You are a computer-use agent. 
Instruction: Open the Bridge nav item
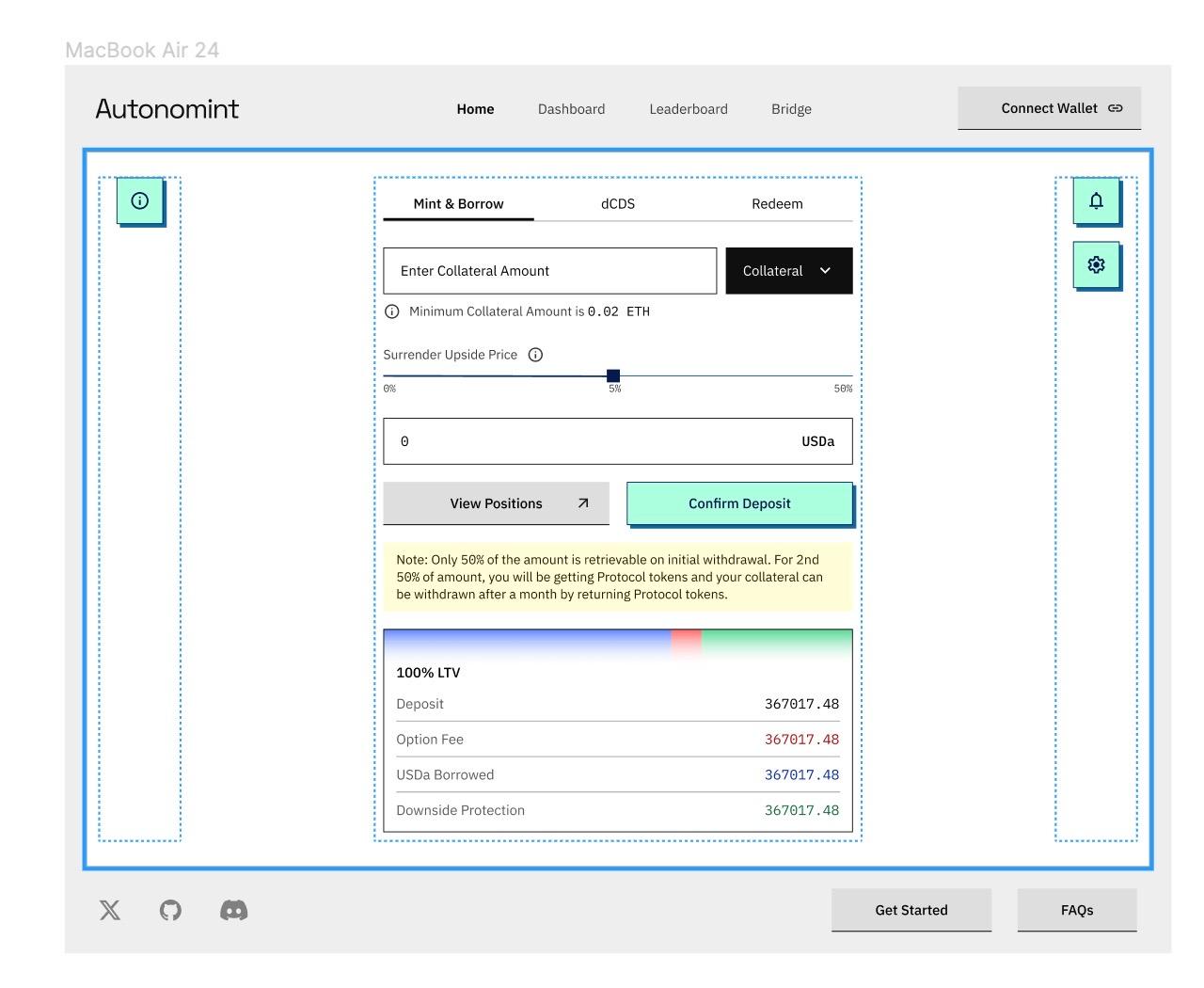click(791, 109)
